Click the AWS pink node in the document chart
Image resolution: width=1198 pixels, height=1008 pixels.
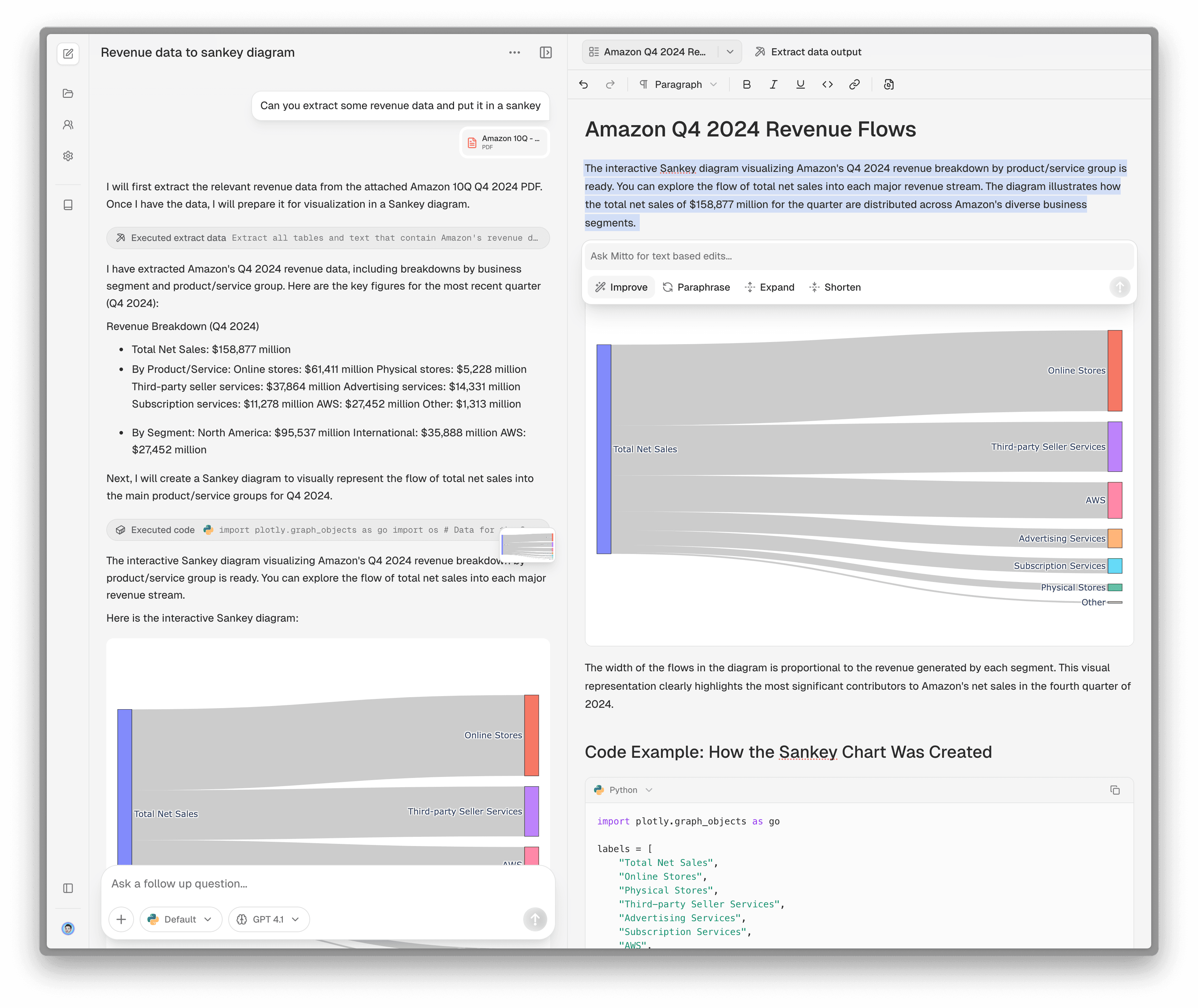coord(1115,500)
